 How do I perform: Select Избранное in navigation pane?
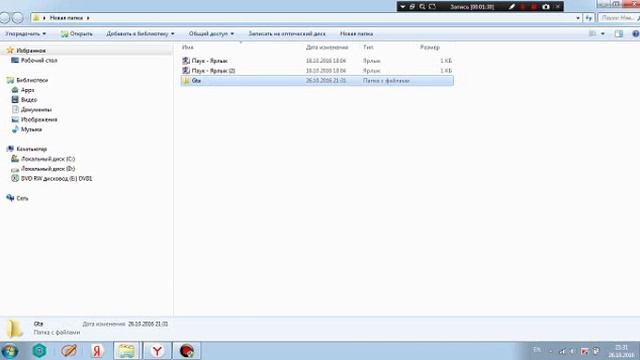(31, 51)
